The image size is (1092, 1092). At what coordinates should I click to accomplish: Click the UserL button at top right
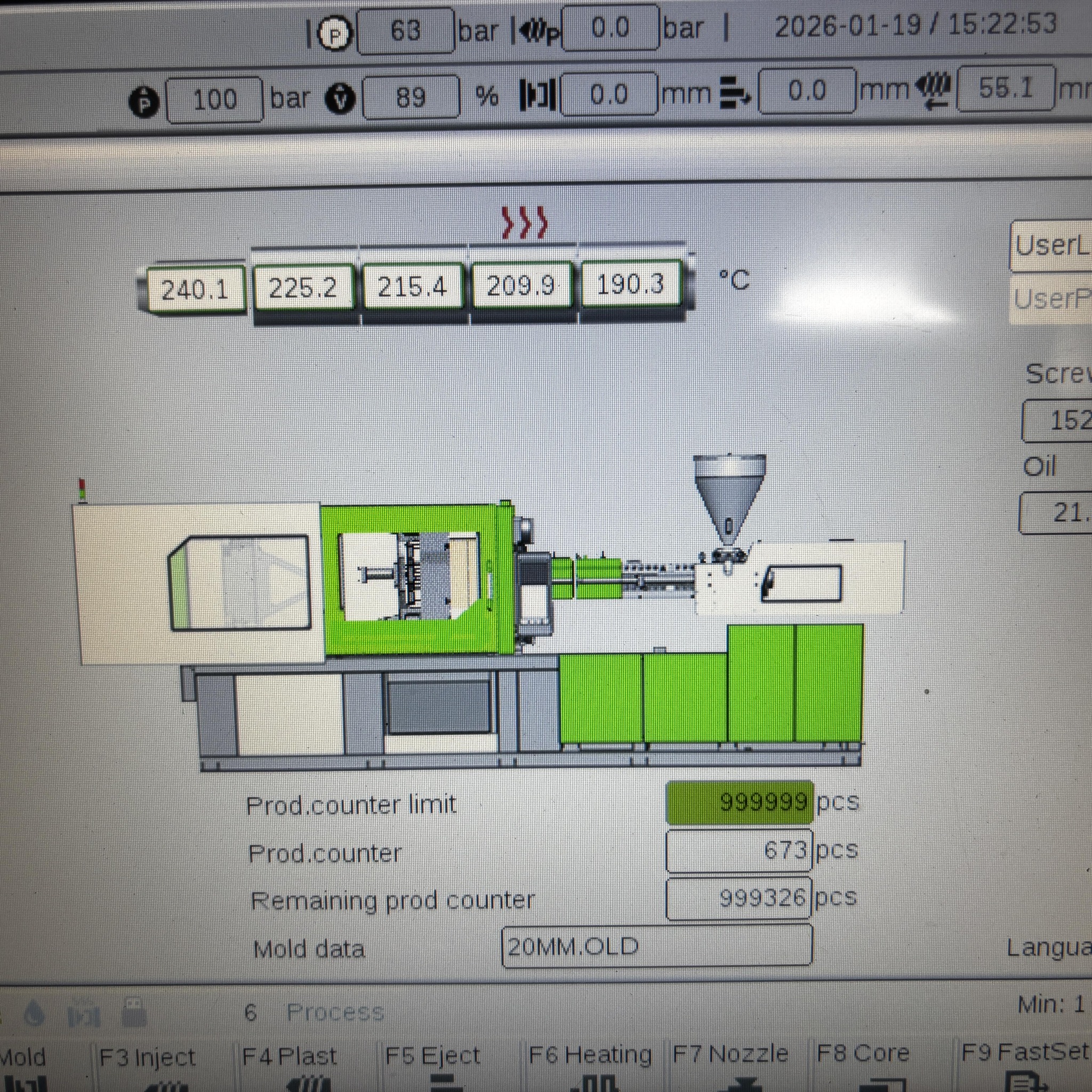tap(1051, 245)
